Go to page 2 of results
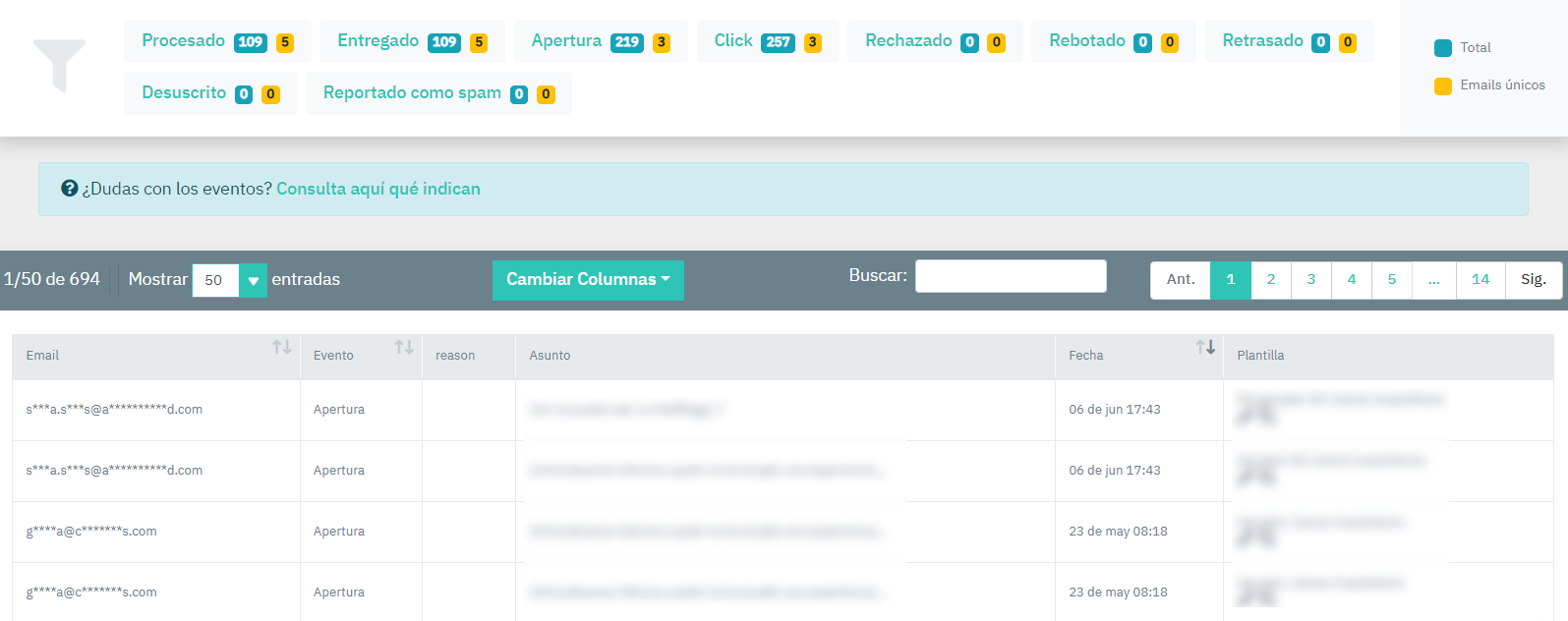Viewport: 1568px width, 621px height. point(1271,280)
